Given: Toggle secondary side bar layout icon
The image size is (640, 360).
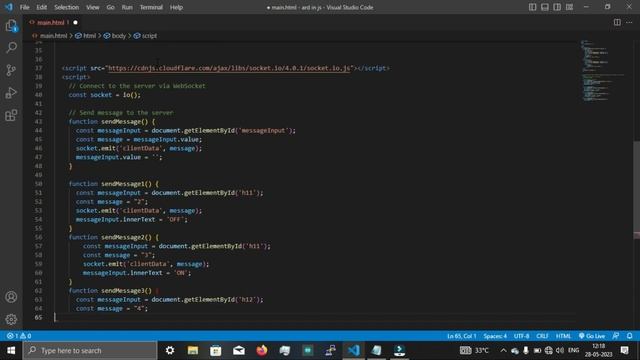Looking at the screenshot, I should coord(557,7).
